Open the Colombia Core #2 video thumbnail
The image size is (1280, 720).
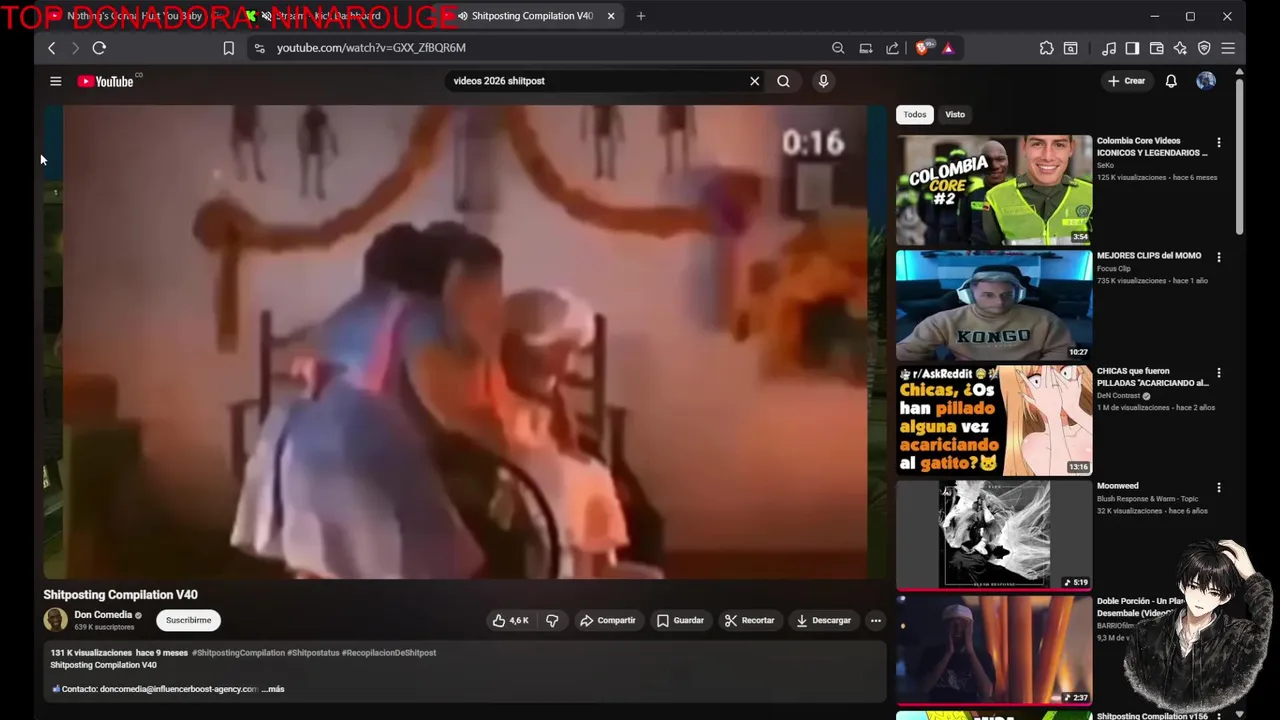coord(994,190)
